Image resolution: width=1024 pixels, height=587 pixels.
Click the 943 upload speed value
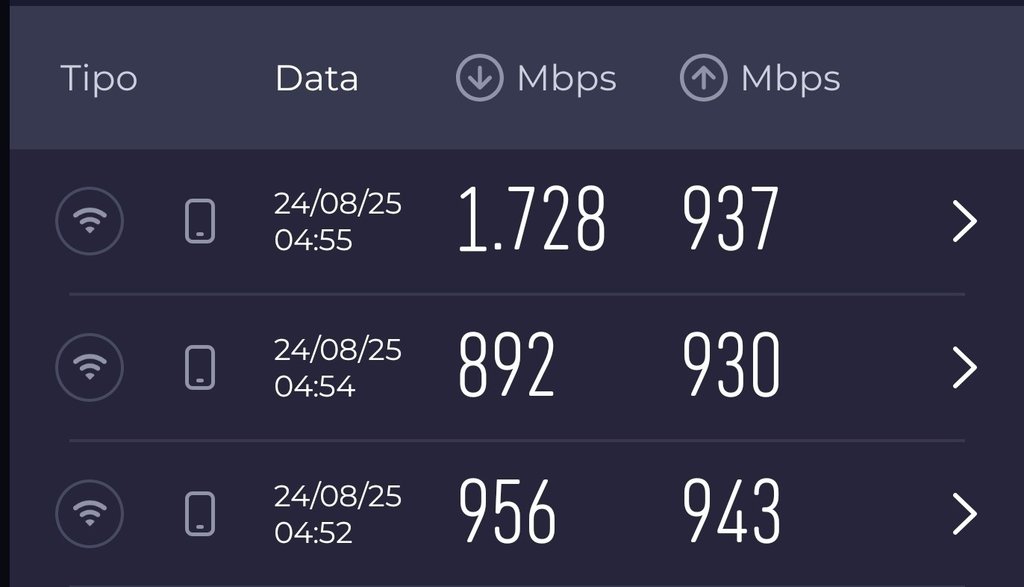[x=731, y=513]
